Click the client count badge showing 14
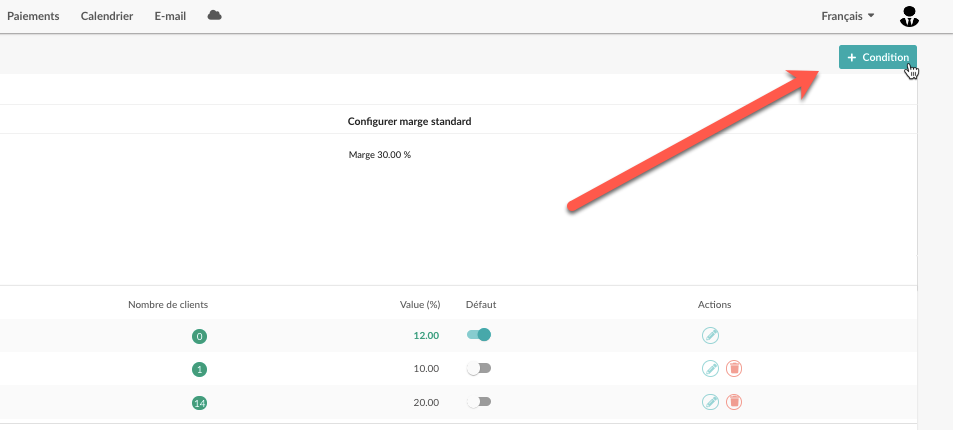The width and height of the screenshot is (953, 430). [199, 403]
